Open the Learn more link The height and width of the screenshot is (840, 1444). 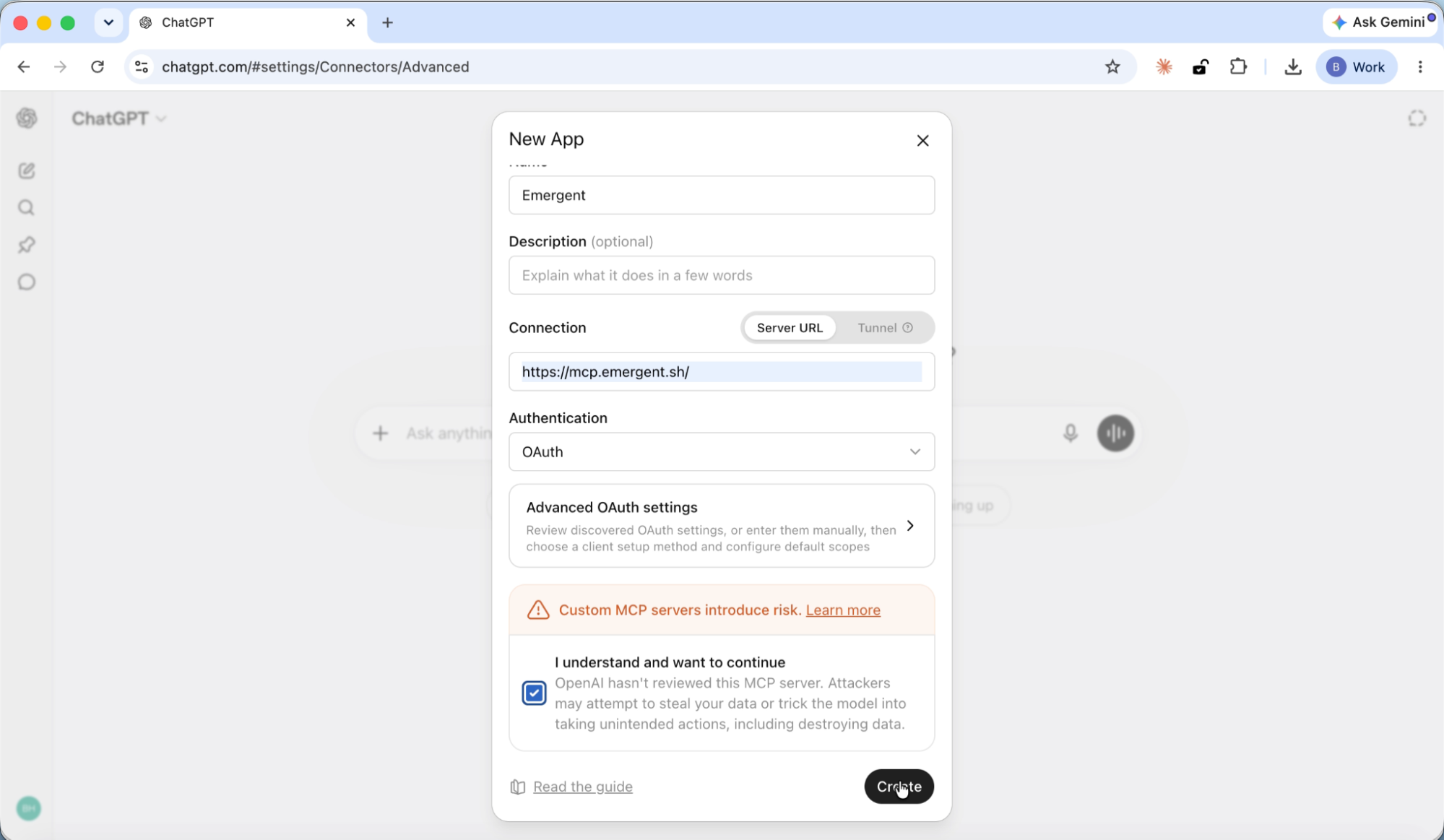pos(843,610)
